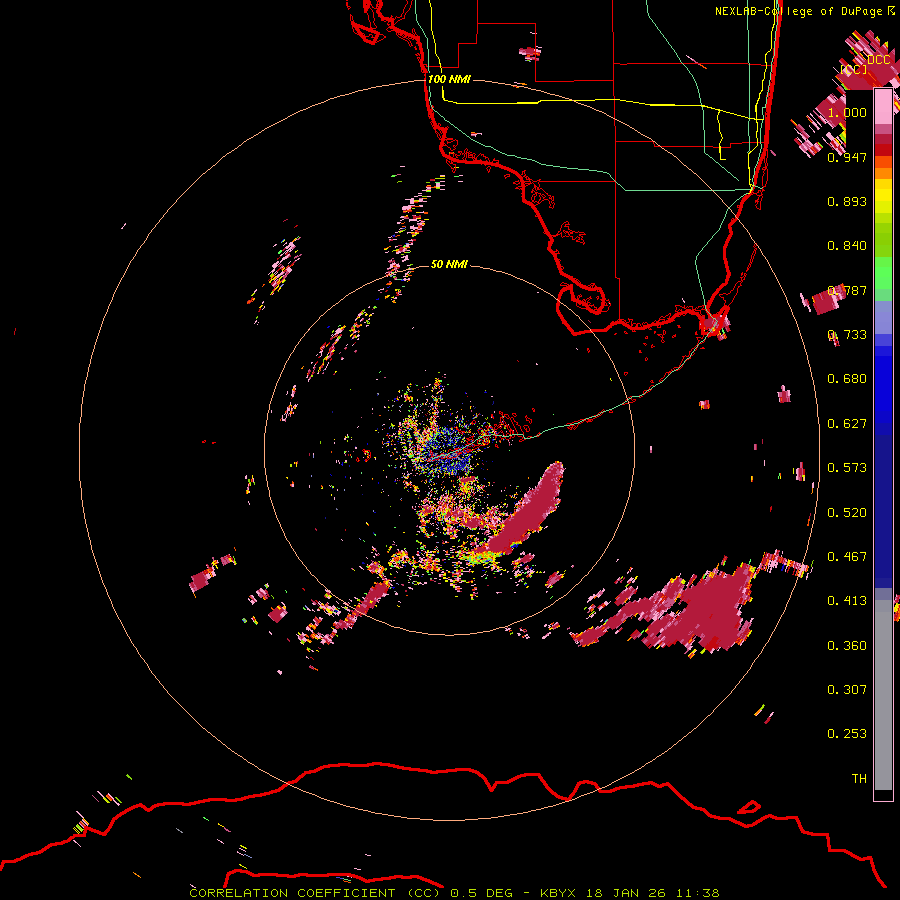
Task: Select the 0.947 value on the color scale
Action: (x=847, y=157)
